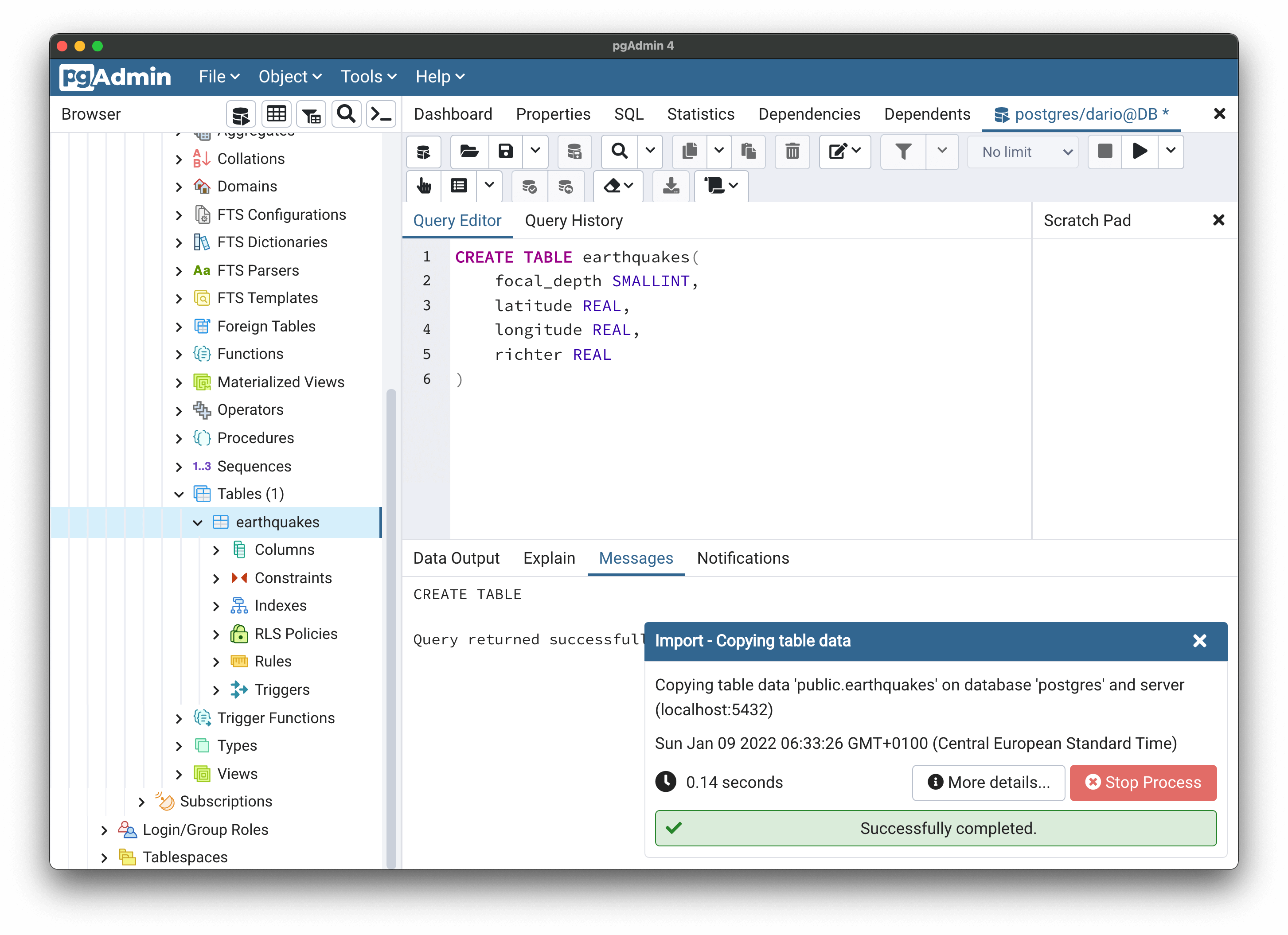Viewport: 1288px width, 935px height.
Task: Click the Browser tree vertical scrollbar
Action: click(x=391, y=628)
